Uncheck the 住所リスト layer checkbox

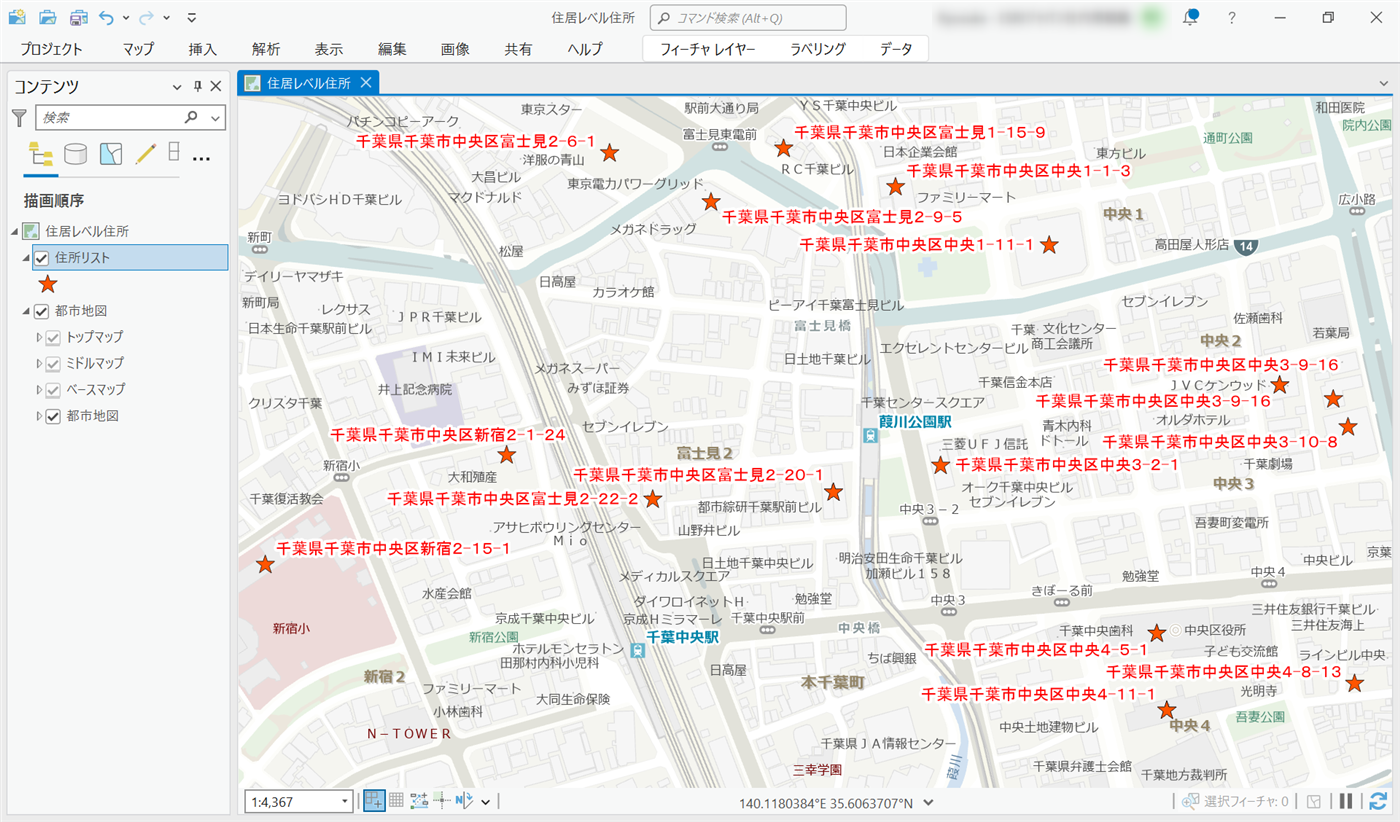(x=42, y=258)
